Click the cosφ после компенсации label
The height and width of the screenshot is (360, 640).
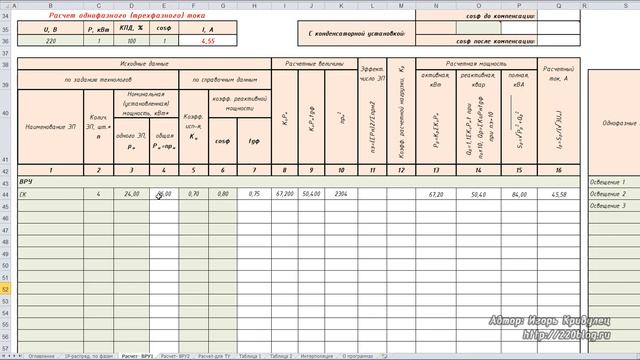[x=495, y=41]
